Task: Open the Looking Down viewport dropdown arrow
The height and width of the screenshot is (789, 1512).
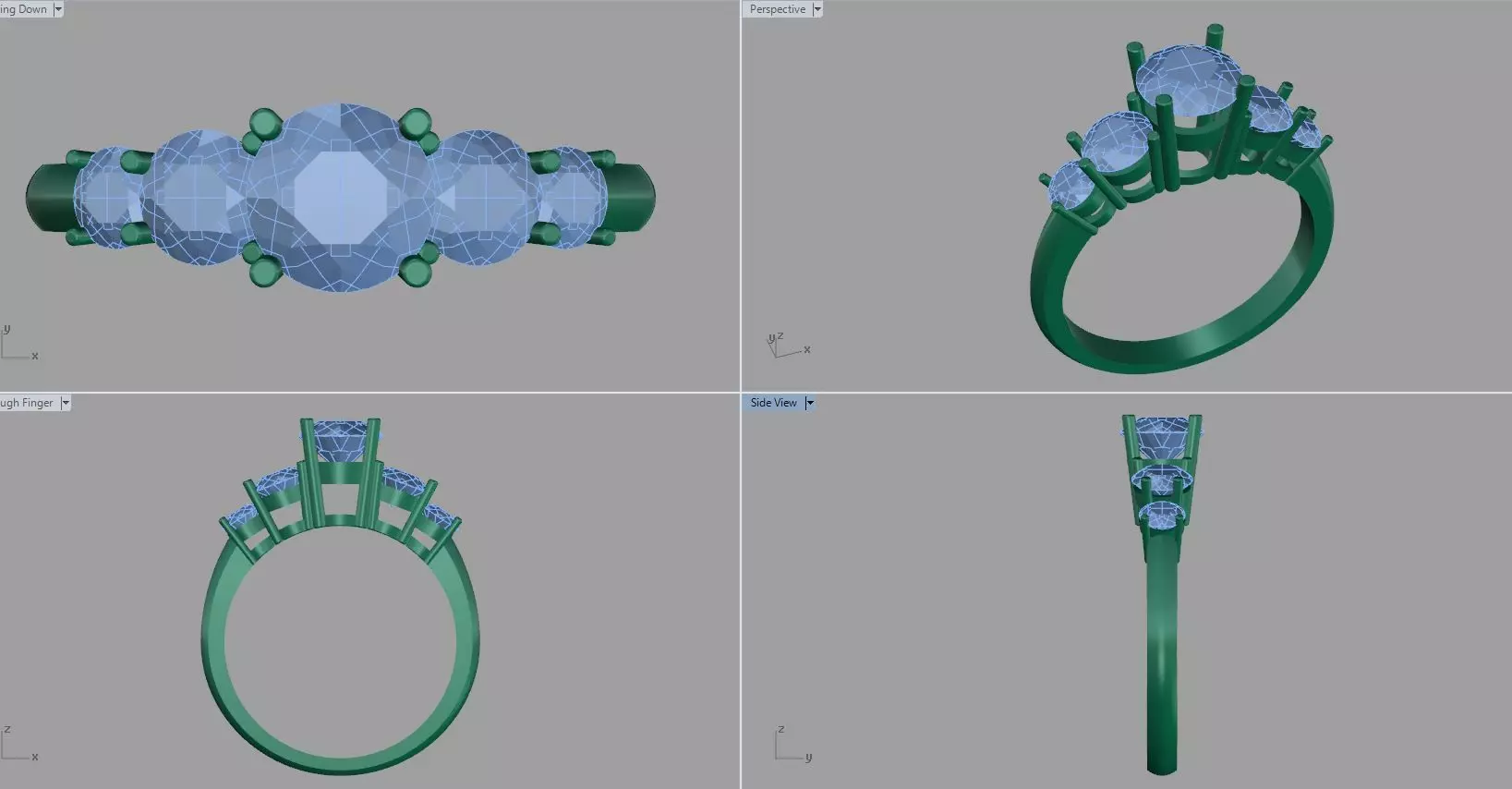Action: coord(58,9)
